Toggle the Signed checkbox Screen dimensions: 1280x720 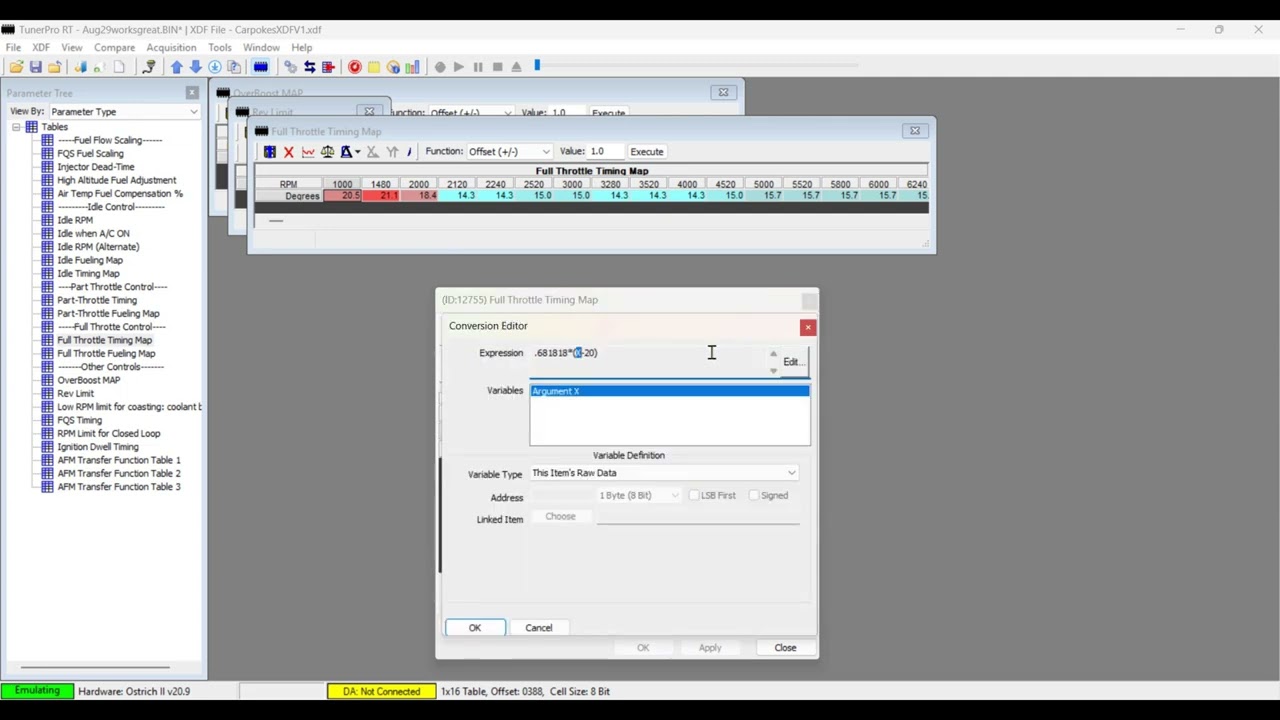point(754,496)
